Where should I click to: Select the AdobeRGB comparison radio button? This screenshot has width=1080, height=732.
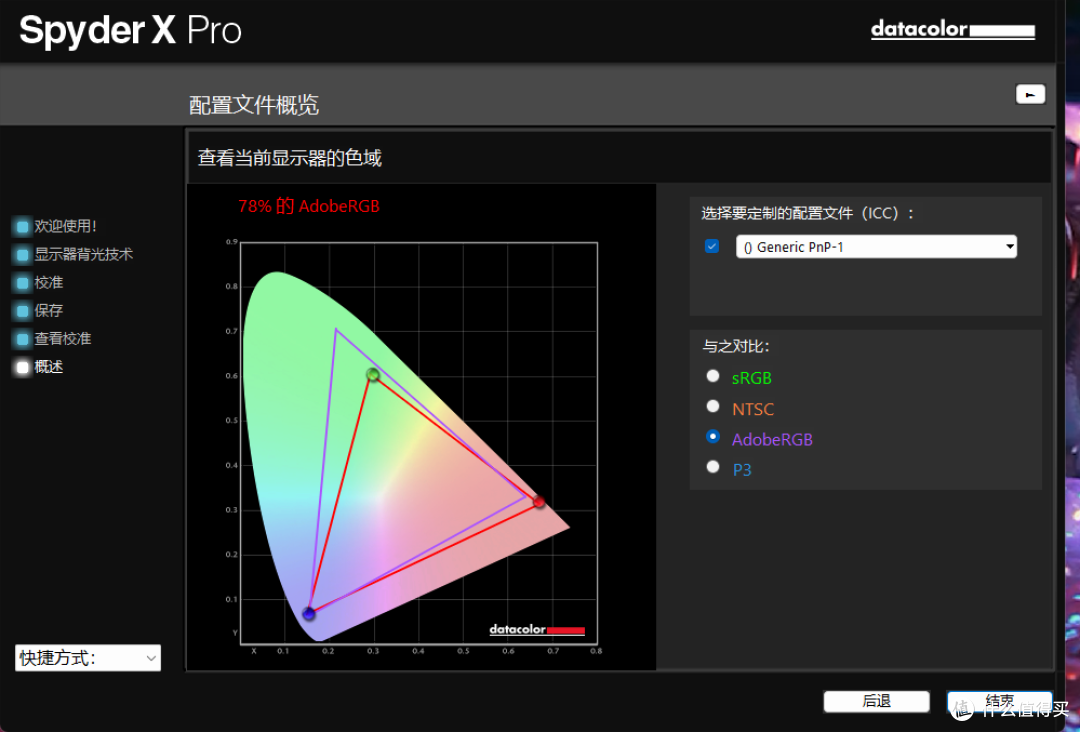713,437
